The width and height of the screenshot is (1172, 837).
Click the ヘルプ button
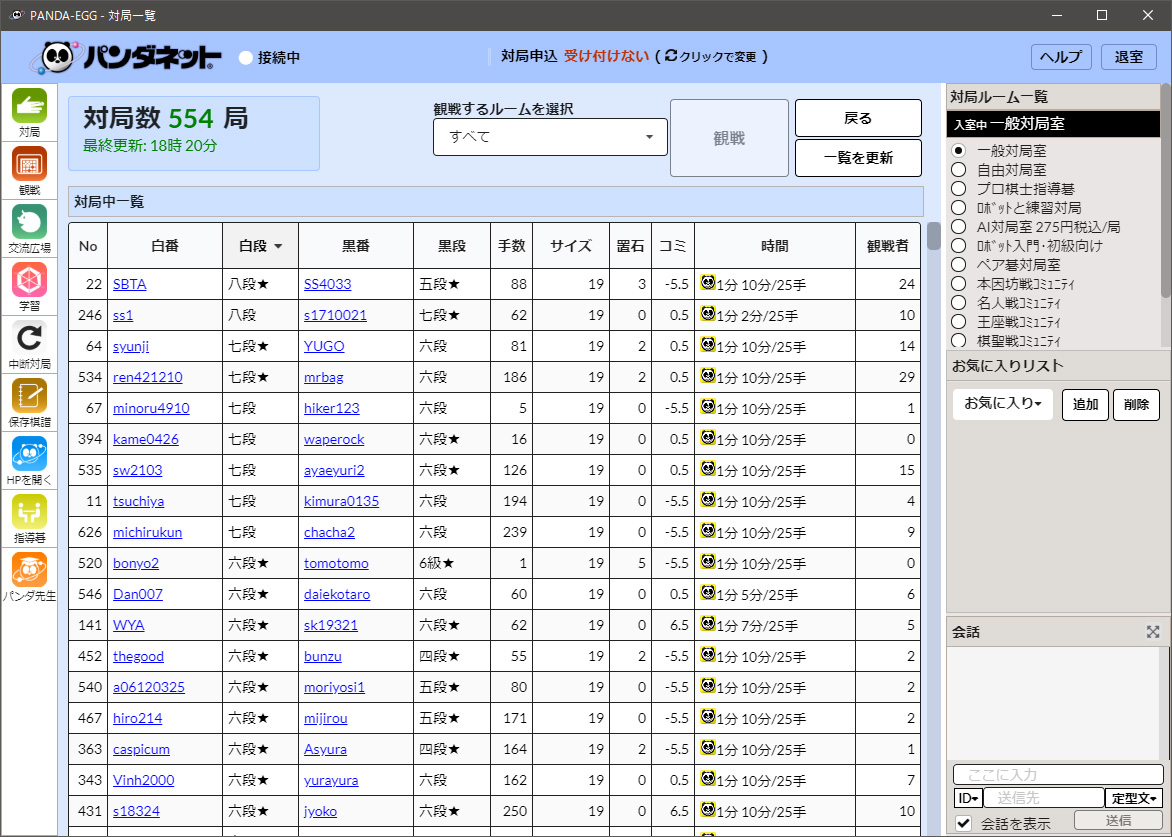point(1061,57)
